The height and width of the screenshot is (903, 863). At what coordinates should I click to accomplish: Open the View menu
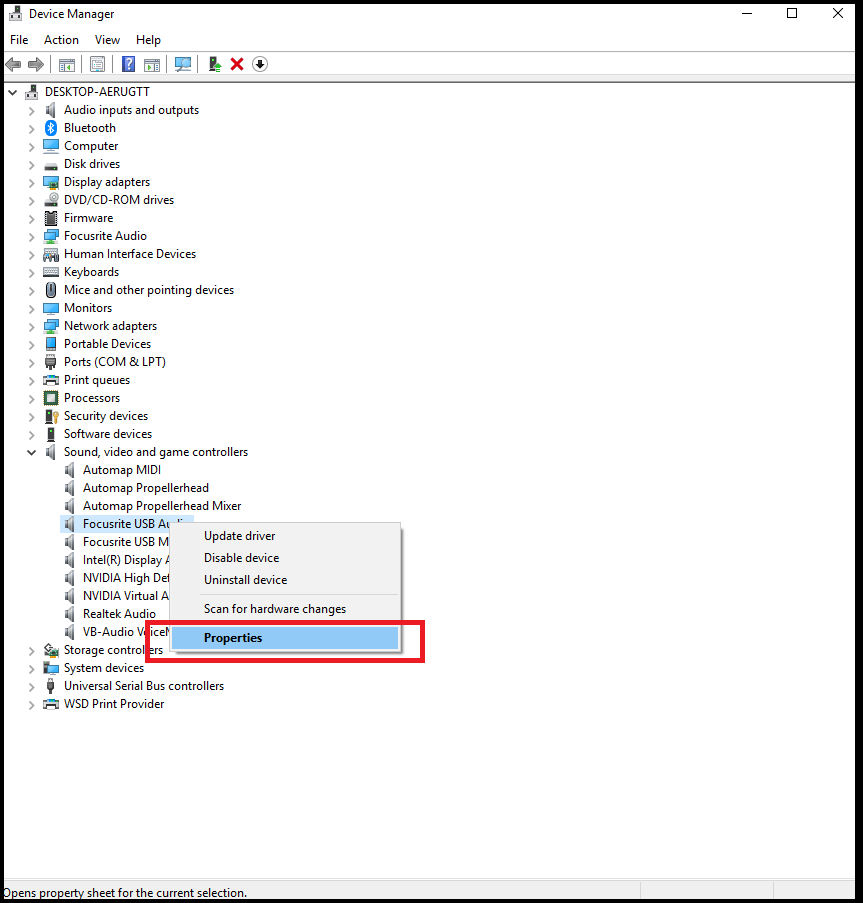coord(107,40)
